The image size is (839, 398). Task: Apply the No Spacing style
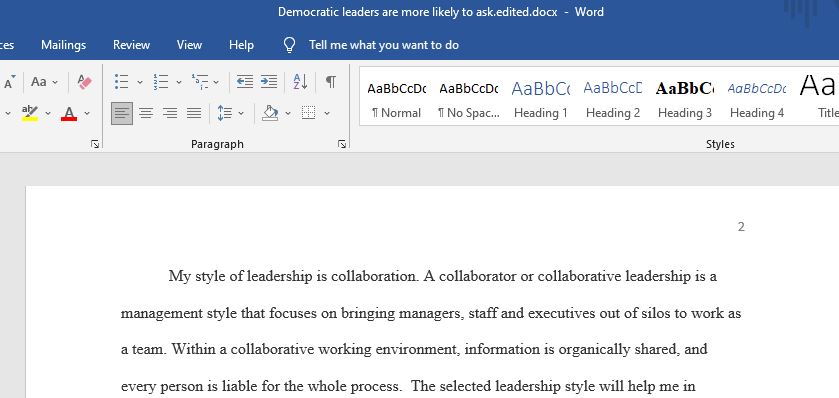tap(469, 101)
